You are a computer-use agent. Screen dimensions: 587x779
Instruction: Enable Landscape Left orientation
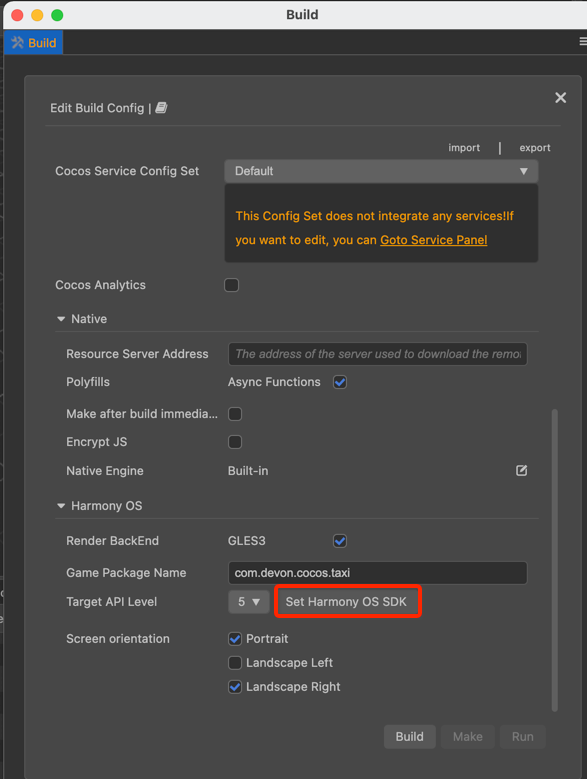[235, 663]
